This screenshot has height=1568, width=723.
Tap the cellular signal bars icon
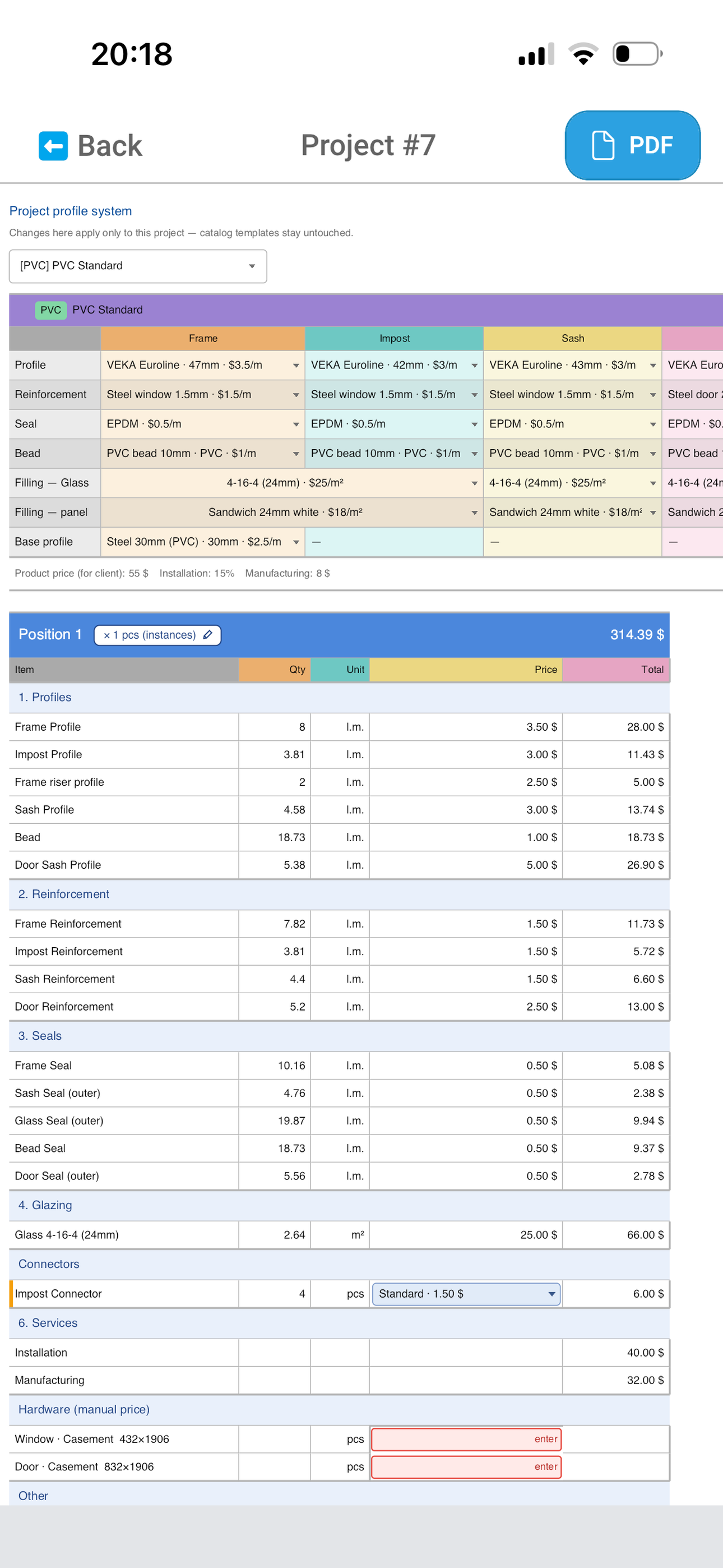[536, 54]
